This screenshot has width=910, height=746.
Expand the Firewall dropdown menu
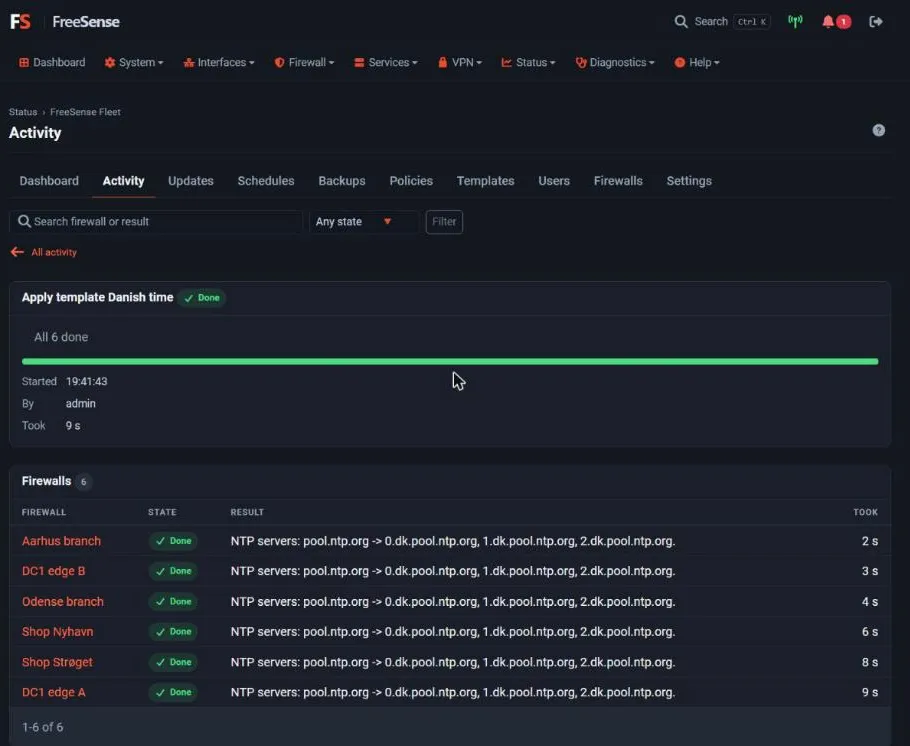[x=304, y=62]
